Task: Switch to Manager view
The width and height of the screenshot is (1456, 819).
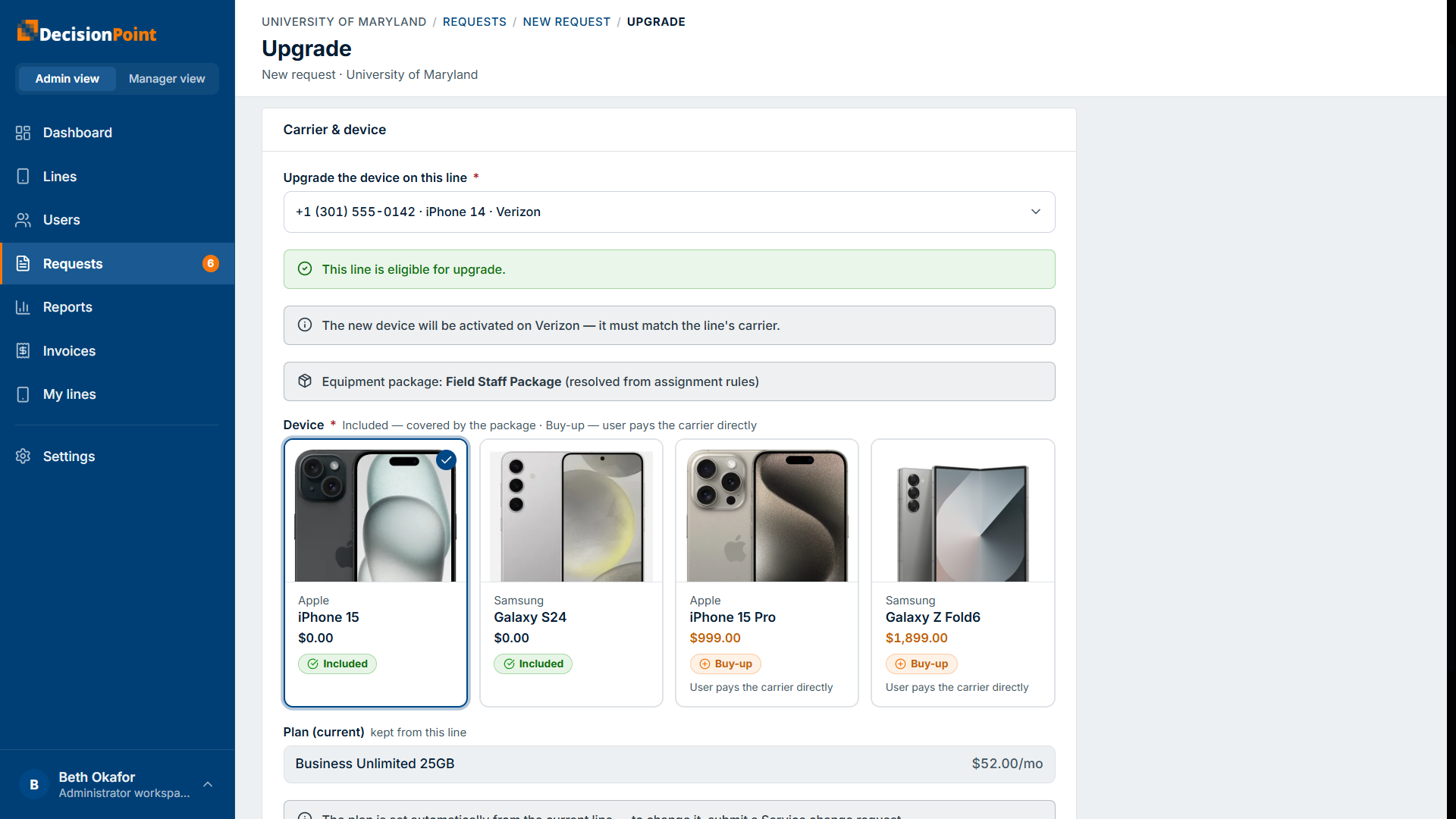Action: point(167,79)
